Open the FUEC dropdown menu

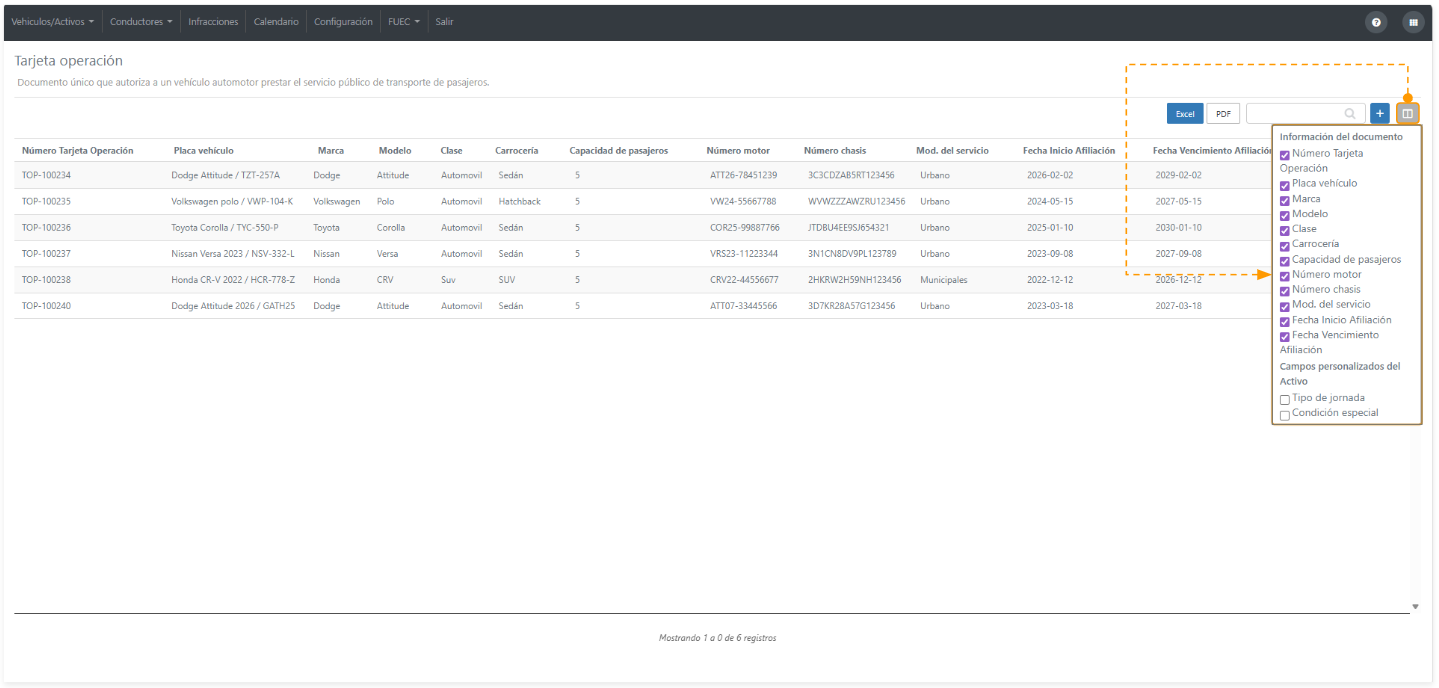coord(404,22)
